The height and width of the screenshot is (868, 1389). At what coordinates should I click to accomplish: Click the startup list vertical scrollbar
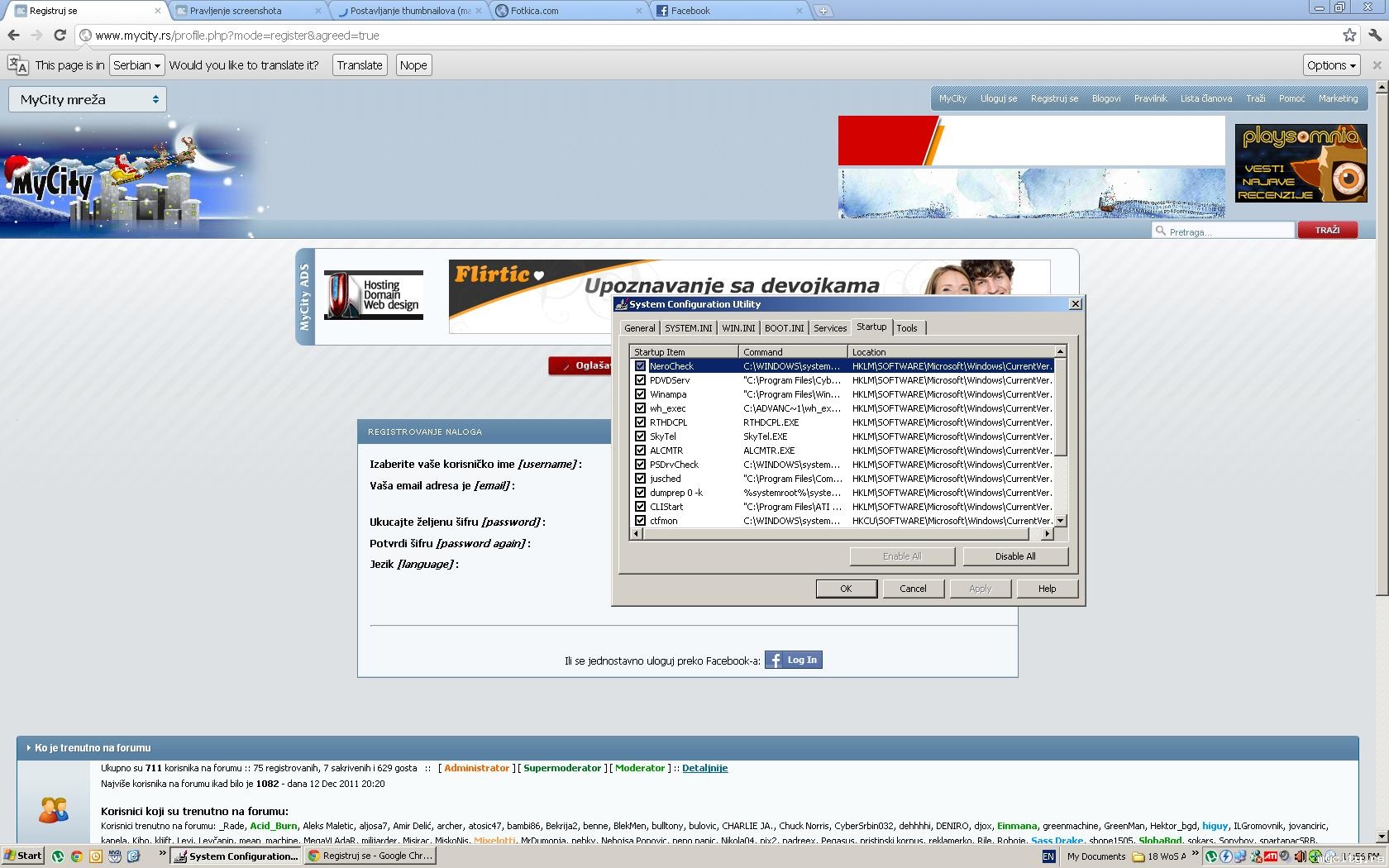click(1061, 436)
